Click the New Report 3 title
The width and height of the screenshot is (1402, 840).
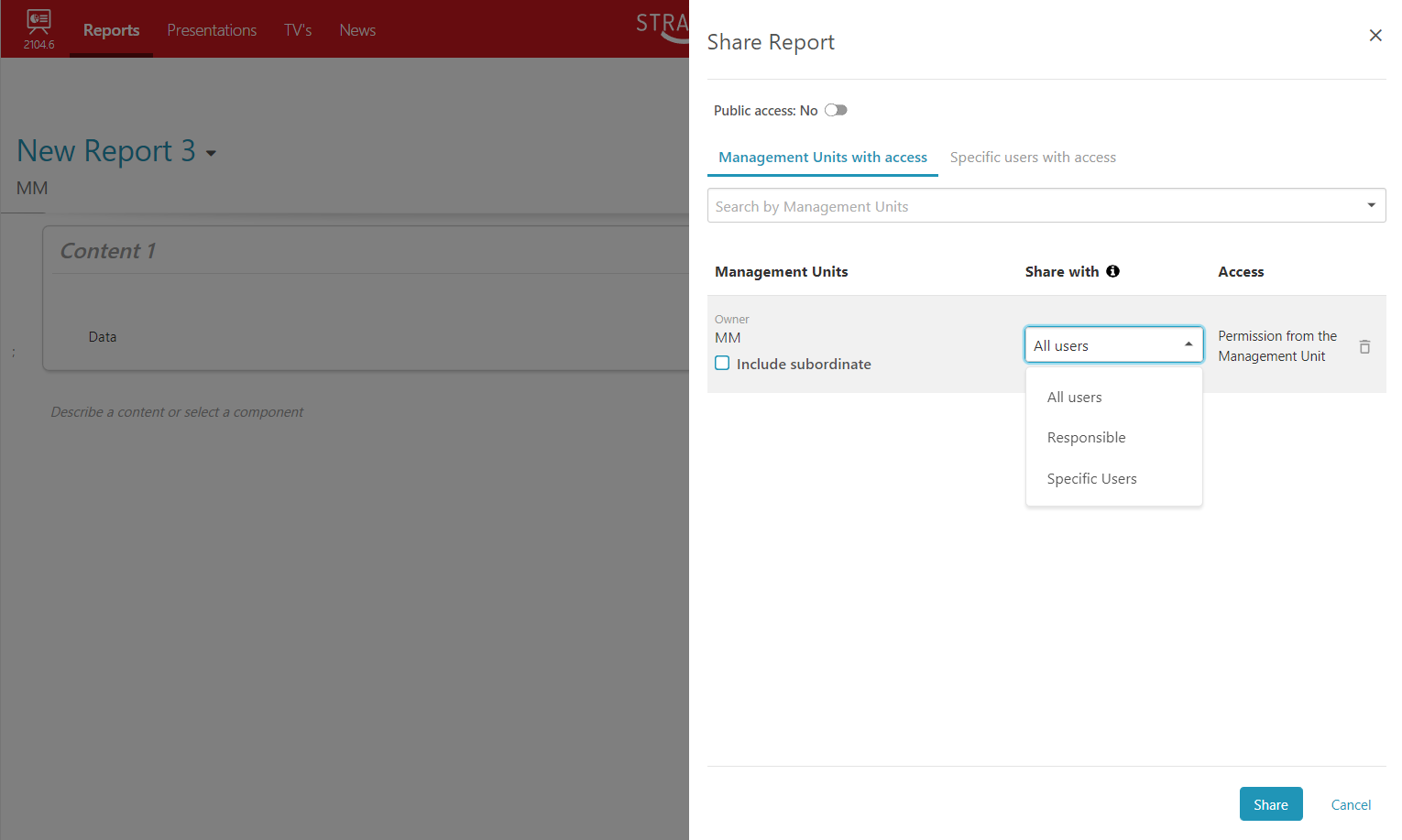105,150
